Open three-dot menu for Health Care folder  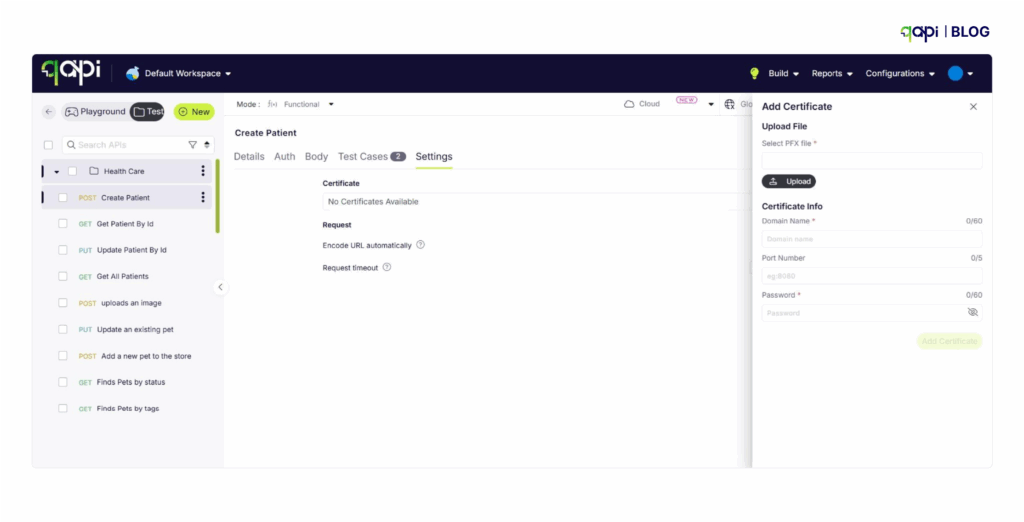click(203, 171)
